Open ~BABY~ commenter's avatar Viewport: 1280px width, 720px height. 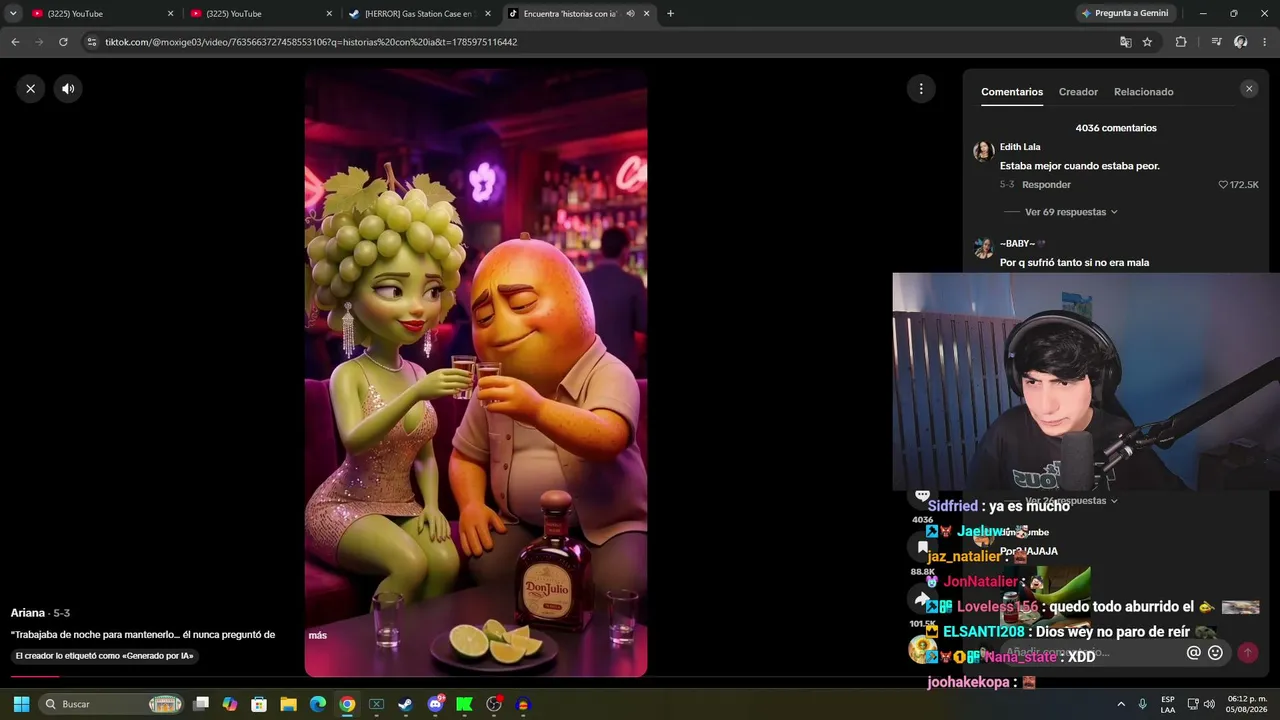(x=983, y=248)
